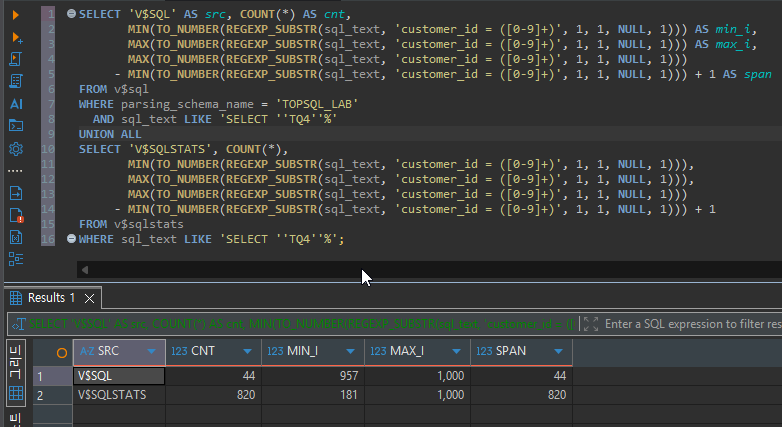Click the SQL text icon in filter bar
The image size is (782, 427).
pos(19,324)
